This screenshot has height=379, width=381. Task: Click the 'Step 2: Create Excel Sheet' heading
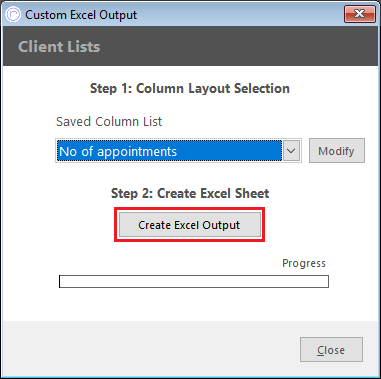tap(190, 193)
